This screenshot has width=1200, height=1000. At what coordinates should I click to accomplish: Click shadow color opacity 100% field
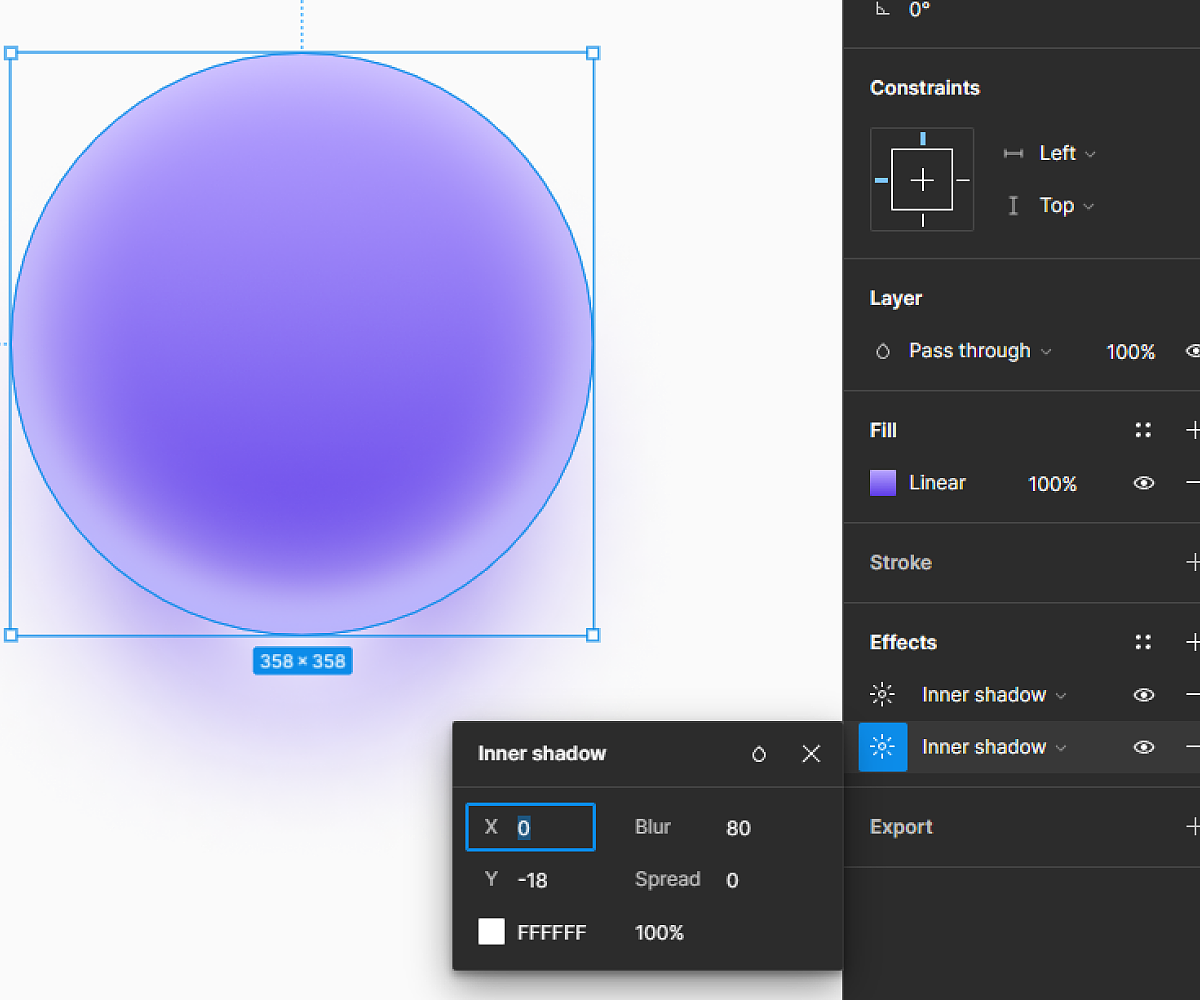[x=659, y=933]
